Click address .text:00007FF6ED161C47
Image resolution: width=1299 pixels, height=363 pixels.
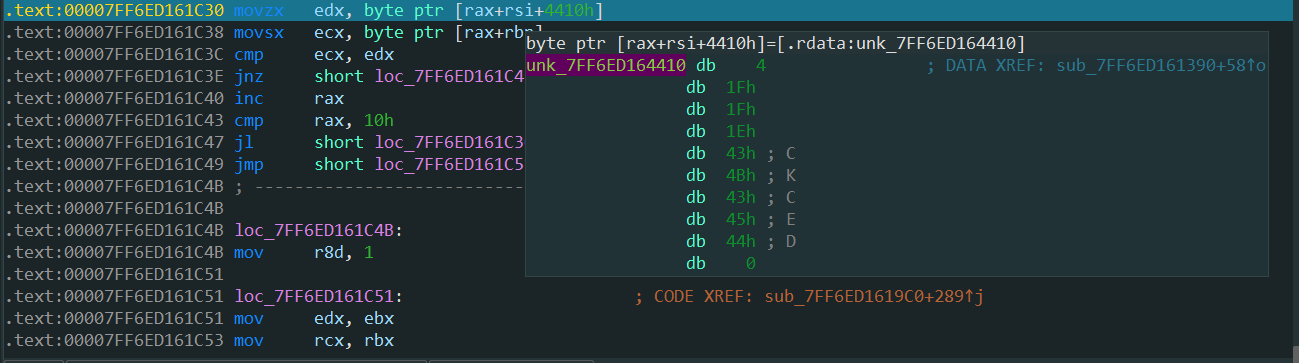pos(115,142)
